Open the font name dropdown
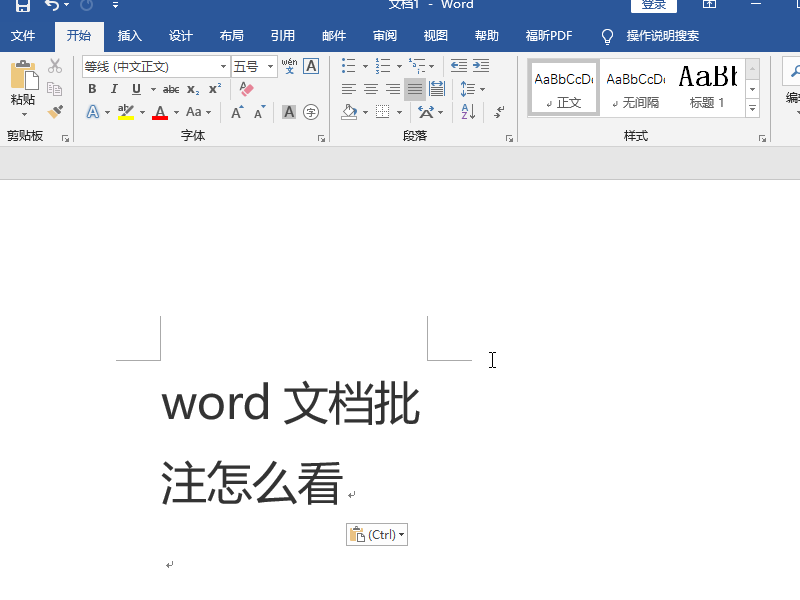 coord(223,67)
